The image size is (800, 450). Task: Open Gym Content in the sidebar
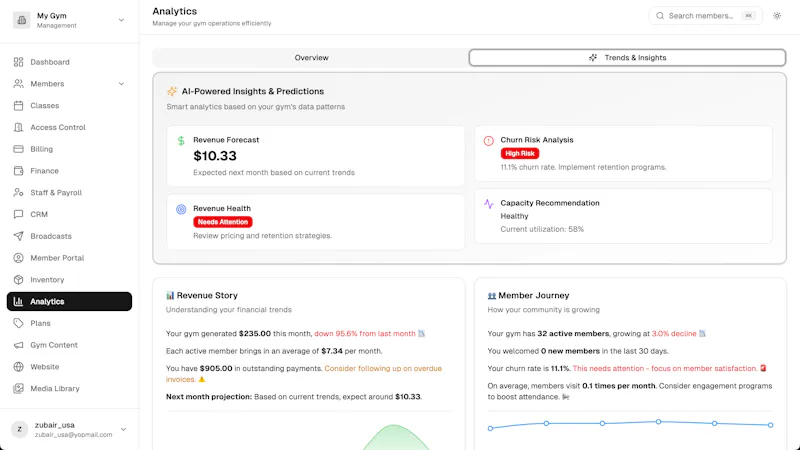69,345
